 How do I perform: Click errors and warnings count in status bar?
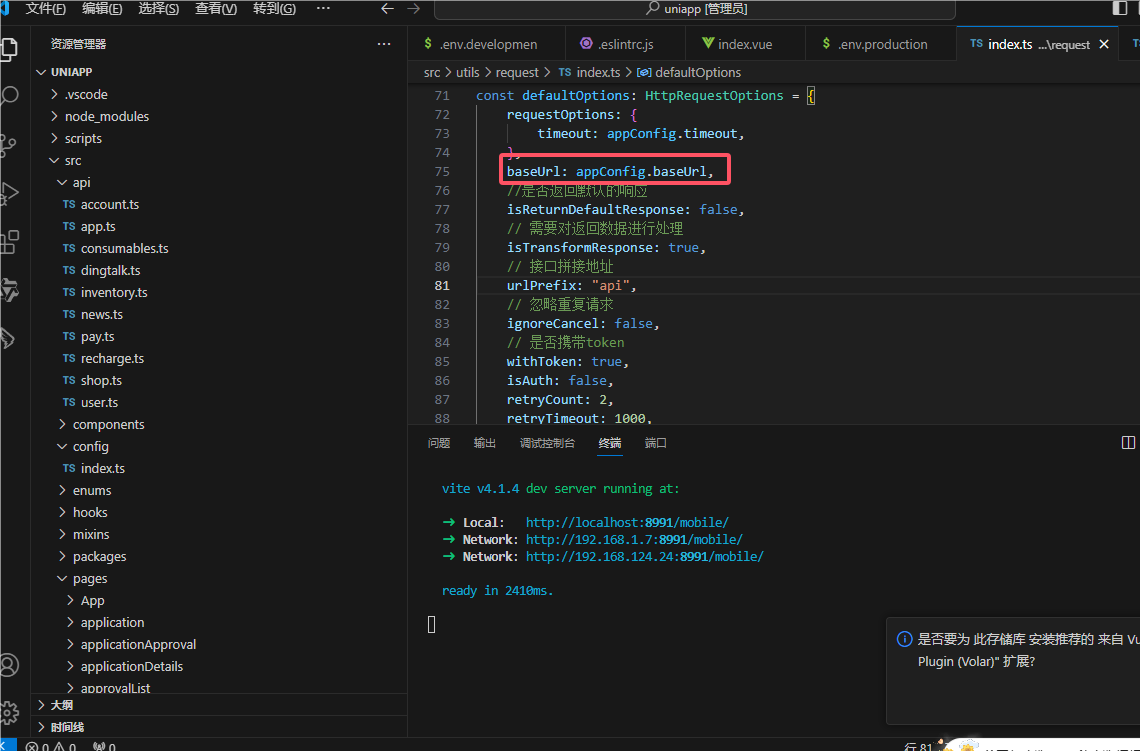pos(51,746)
